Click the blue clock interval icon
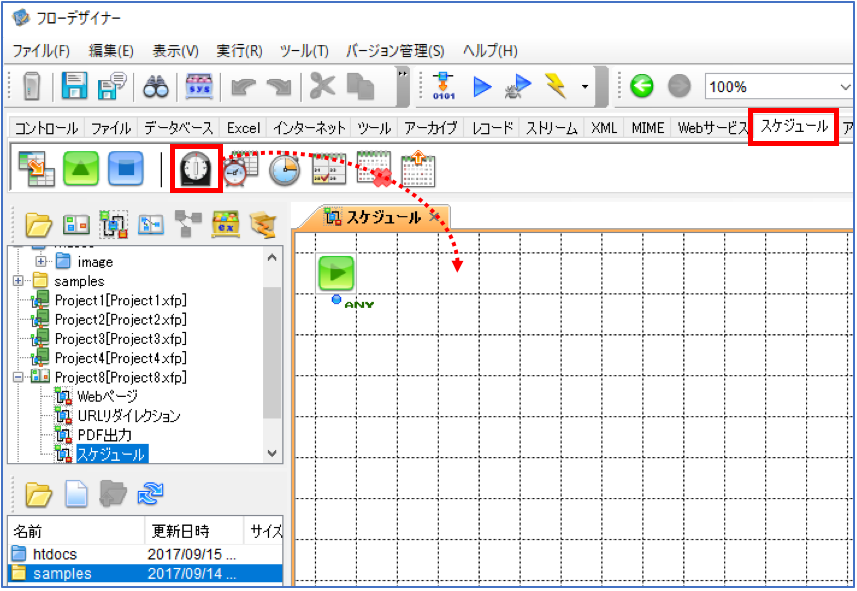This screenshot has height=591, width=857. 284,169
